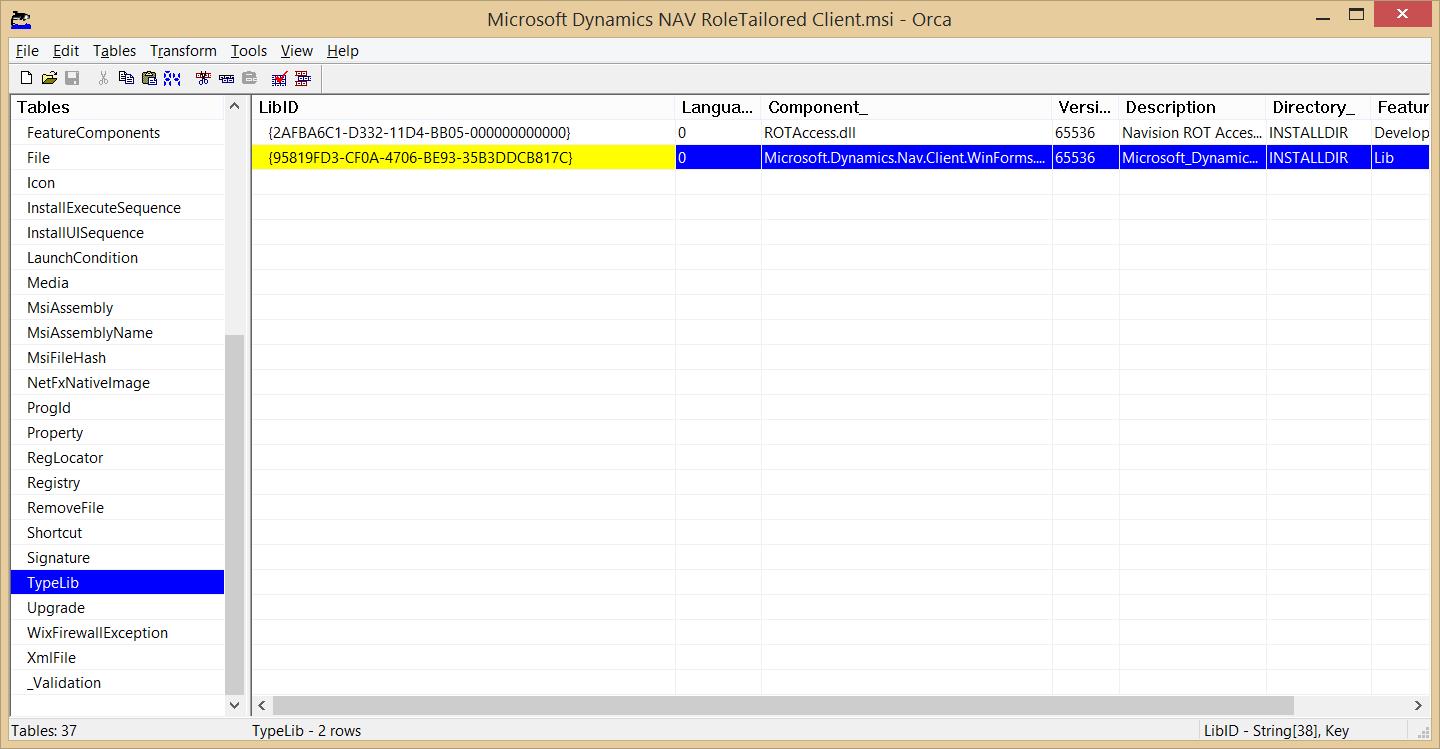Click the Copy toolbar icon

click(126, 78)
